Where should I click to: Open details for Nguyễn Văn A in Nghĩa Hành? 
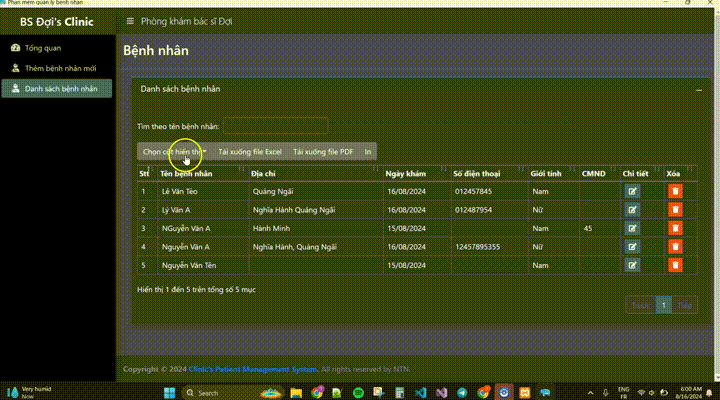pos(632,246)
